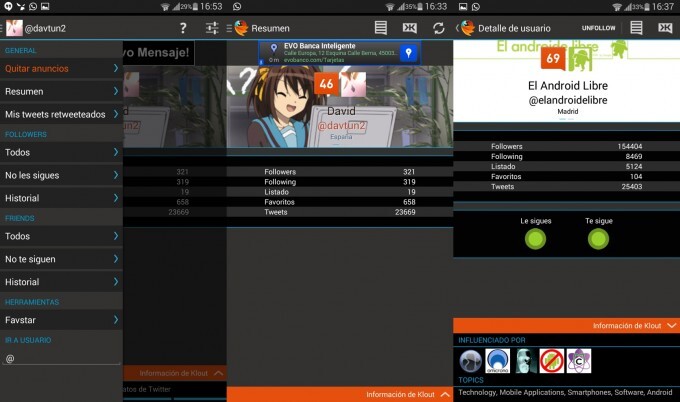Click the app logo beside Detalle de usuario
680x402 pixels.
point(468,28)
